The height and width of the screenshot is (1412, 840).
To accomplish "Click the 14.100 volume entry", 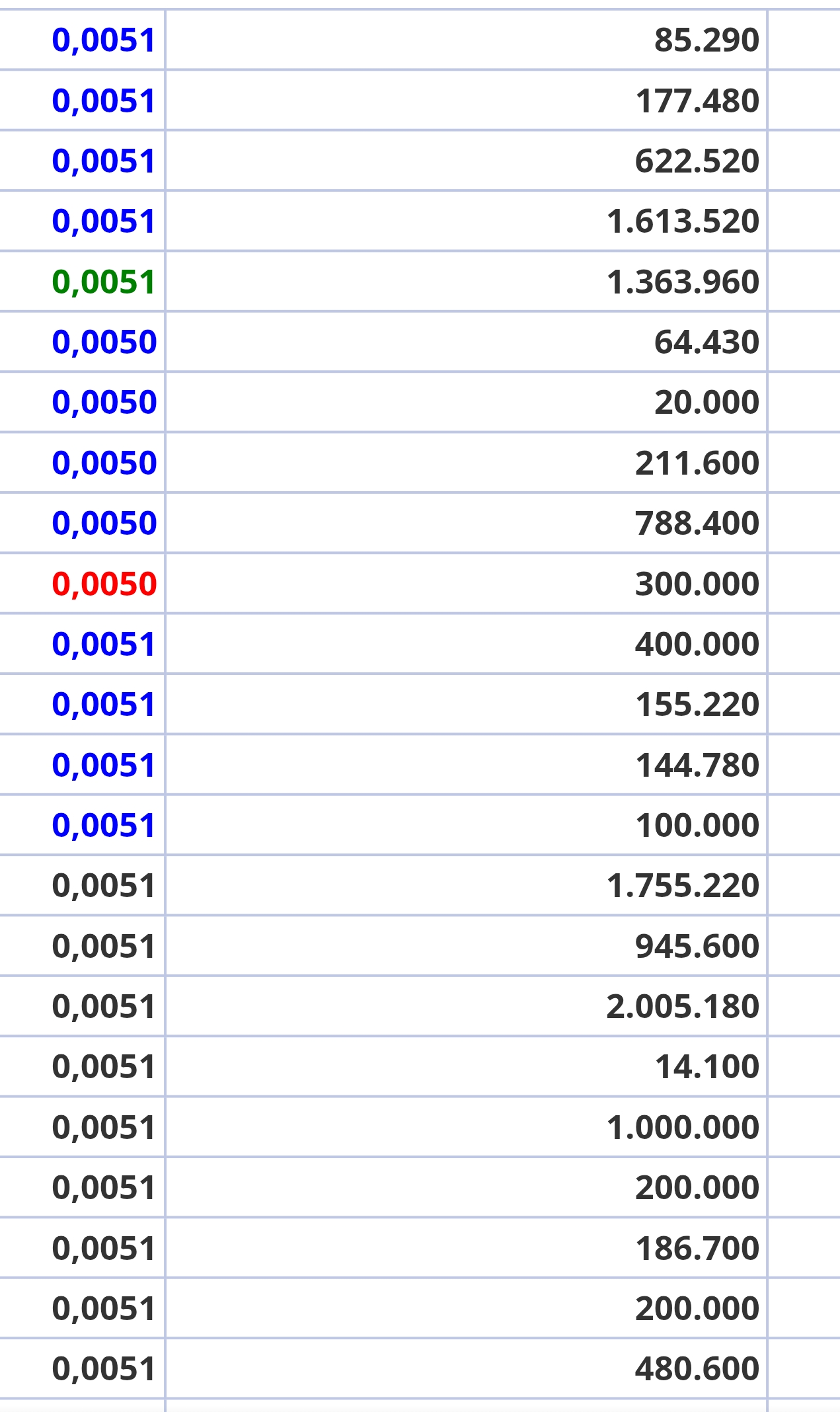I will click(706, 1067).
